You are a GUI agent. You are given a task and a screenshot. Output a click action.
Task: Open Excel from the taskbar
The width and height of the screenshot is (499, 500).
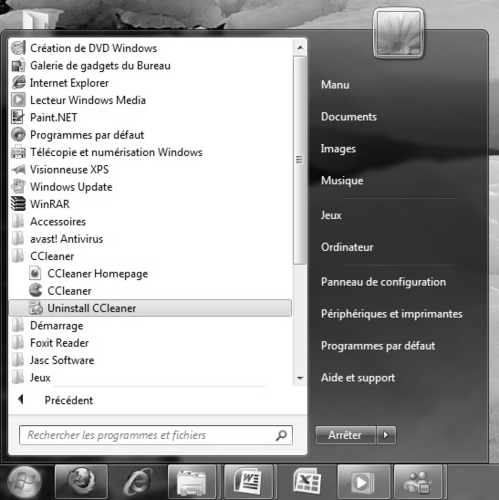(307, 482)
